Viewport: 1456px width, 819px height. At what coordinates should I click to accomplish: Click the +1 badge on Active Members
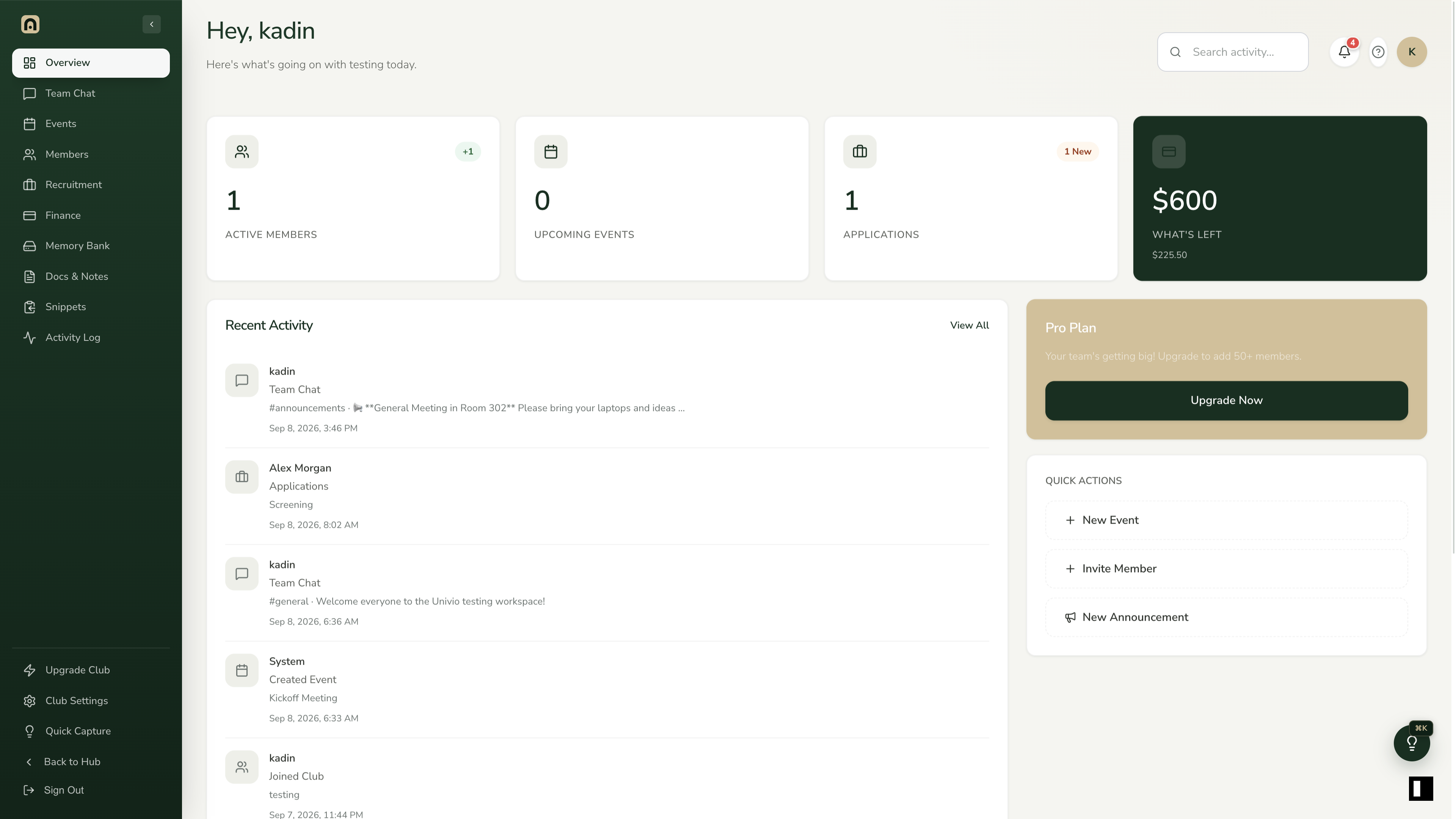tap(468, 152)
